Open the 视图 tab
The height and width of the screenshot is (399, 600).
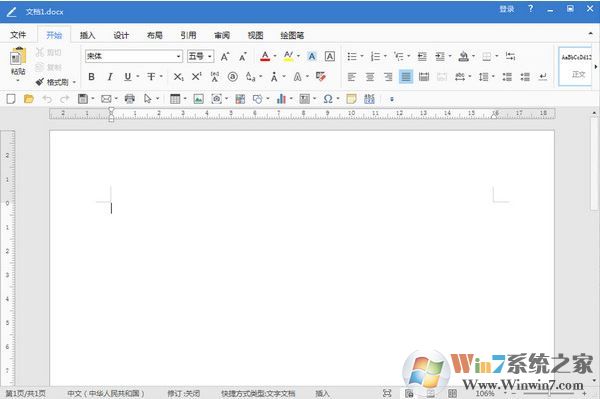tap(255, 35)
